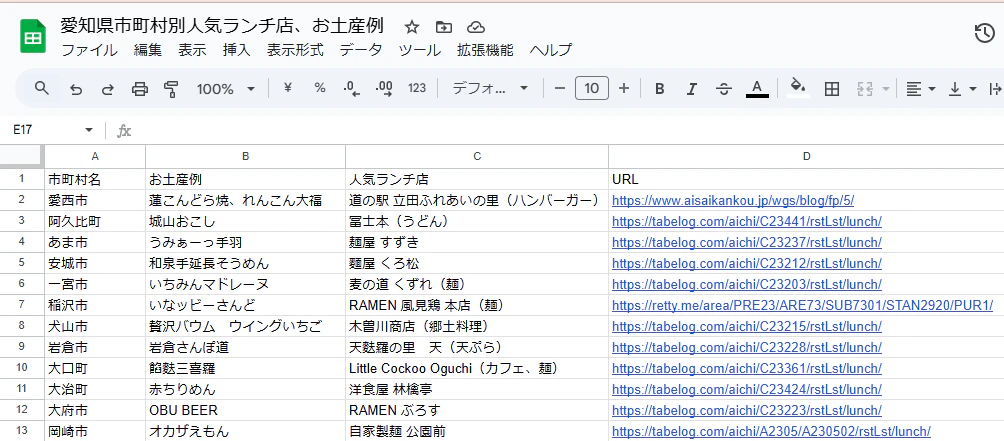Open the tabelog C23215 lunch link

747,326
